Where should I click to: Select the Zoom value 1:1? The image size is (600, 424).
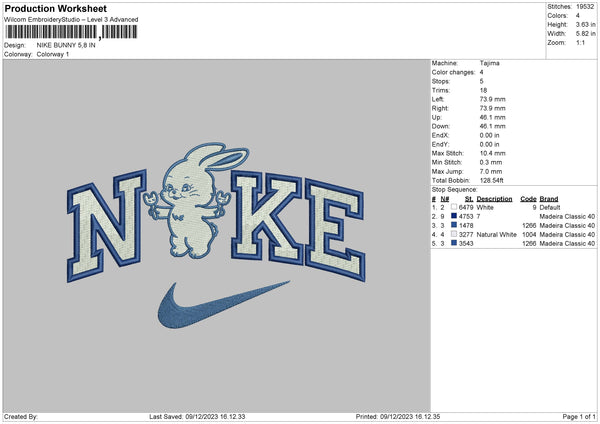[x=580, y=42]
